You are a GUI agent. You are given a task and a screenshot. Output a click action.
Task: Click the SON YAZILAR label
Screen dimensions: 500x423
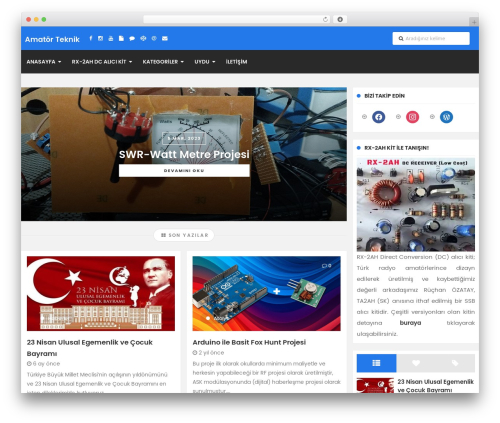tap(184, 235)
